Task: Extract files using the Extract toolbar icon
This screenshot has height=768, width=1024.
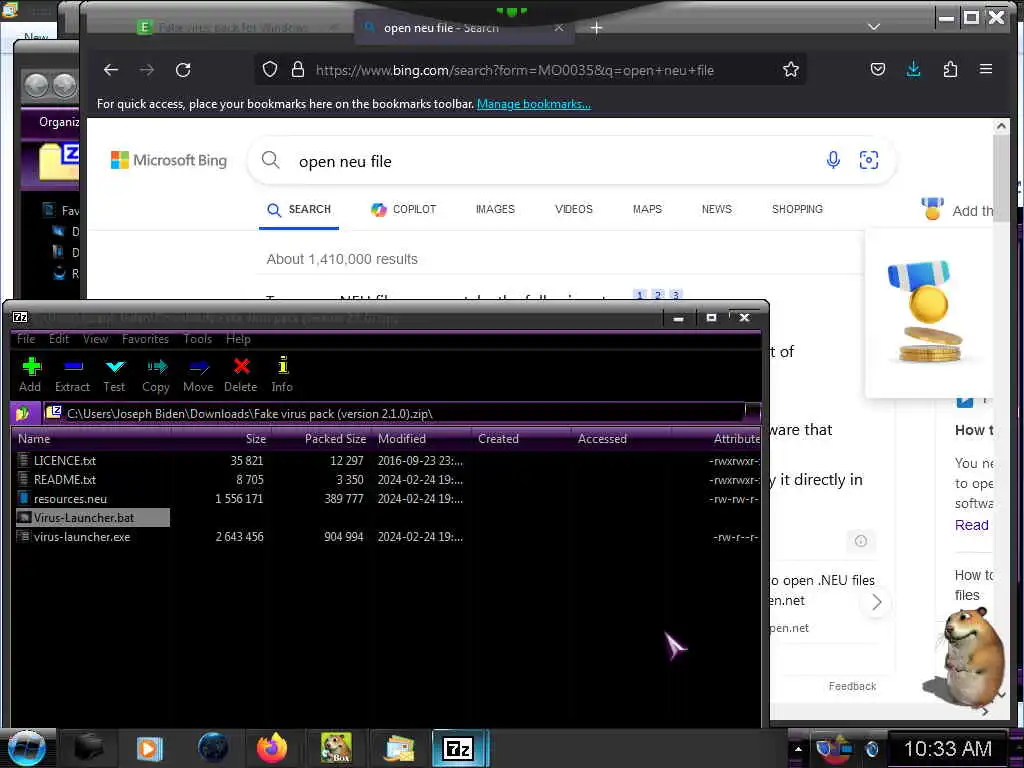Action: point(72,375)
